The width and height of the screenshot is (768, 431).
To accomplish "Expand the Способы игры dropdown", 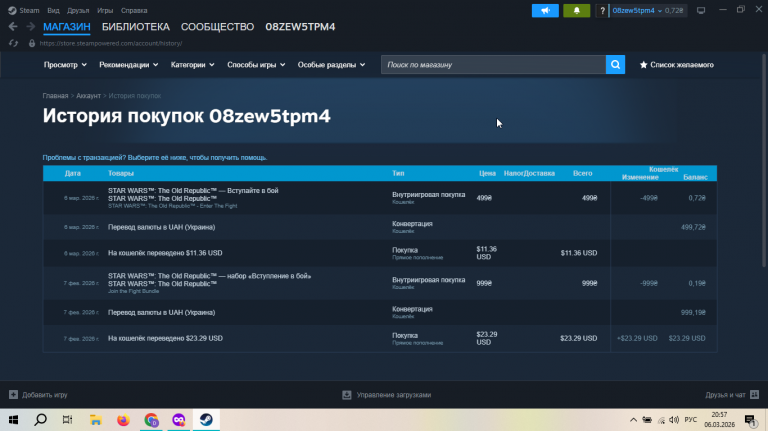I will [x=256, y=65].
